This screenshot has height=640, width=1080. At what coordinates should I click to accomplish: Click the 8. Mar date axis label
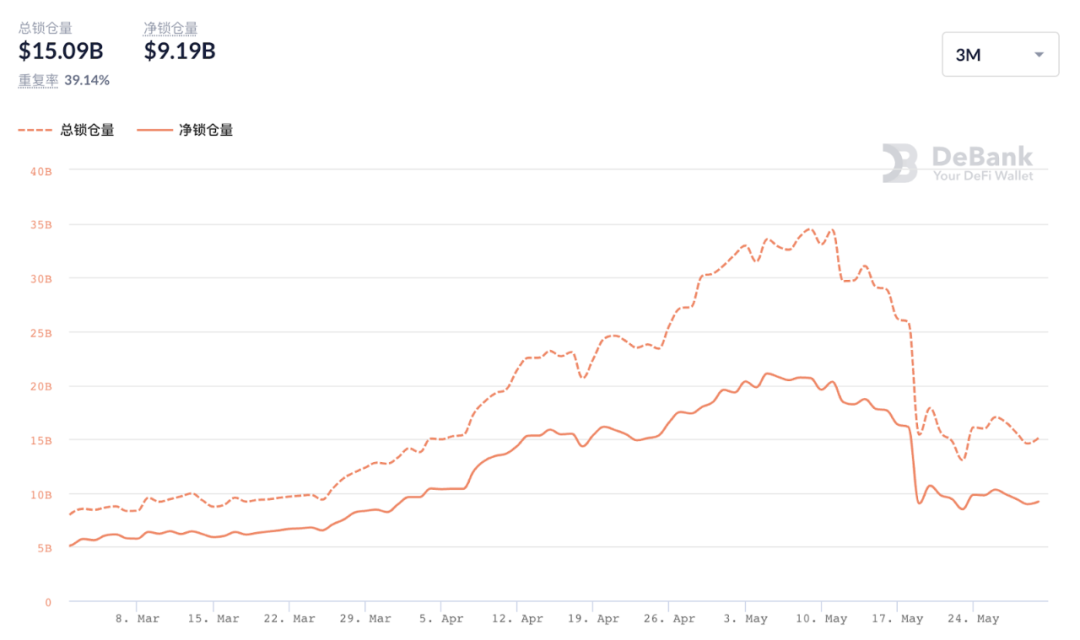pos(137,619)
